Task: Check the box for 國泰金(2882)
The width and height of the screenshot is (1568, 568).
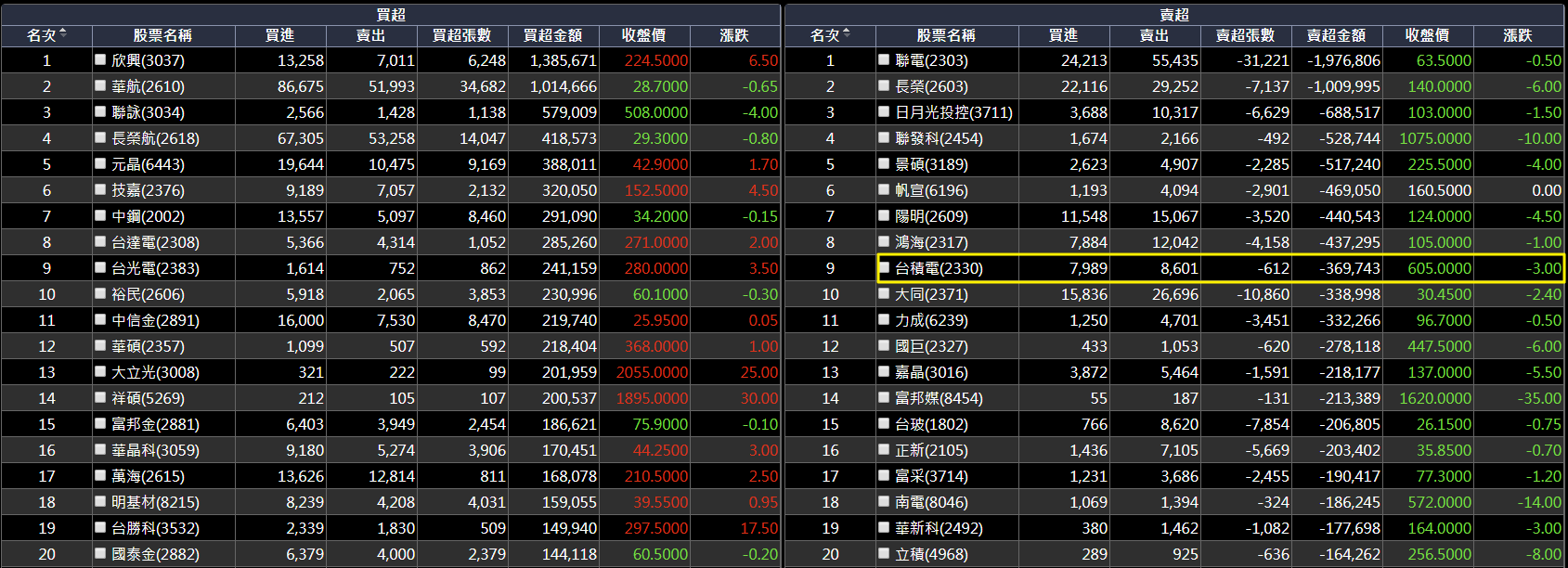Action: click(100, 553)
